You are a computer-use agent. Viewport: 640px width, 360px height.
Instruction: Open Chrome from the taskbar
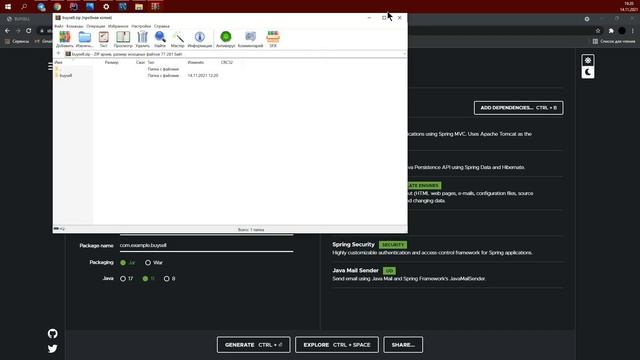point(57,7)
